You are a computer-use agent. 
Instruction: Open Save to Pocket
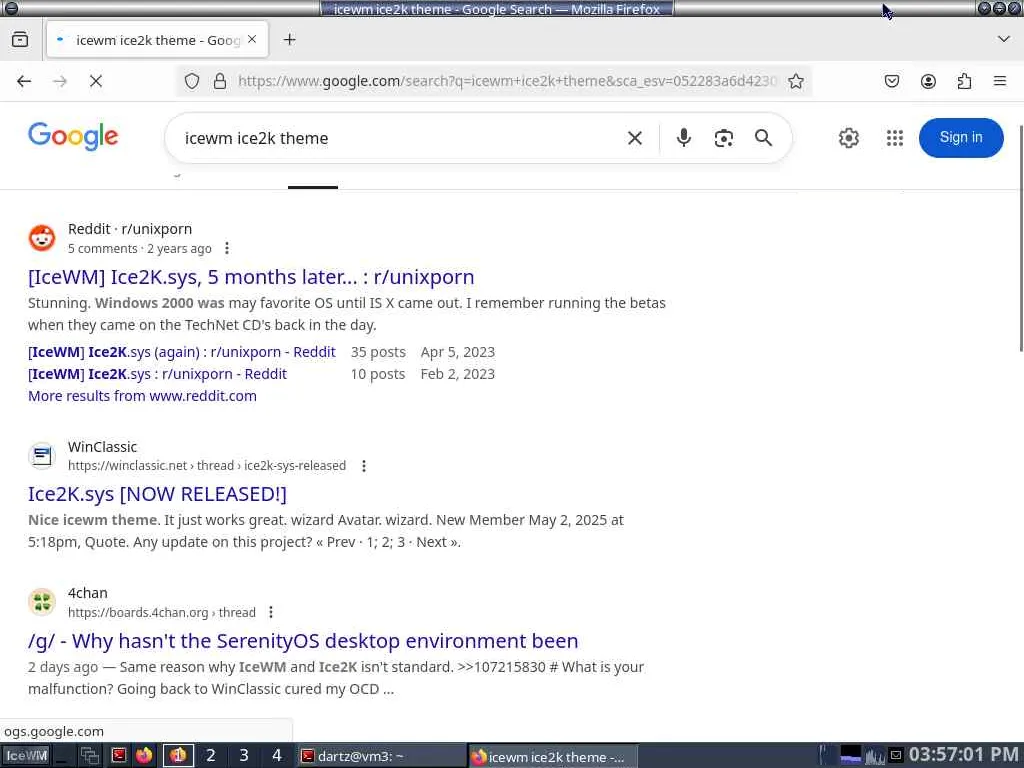[x=891, y=81]
